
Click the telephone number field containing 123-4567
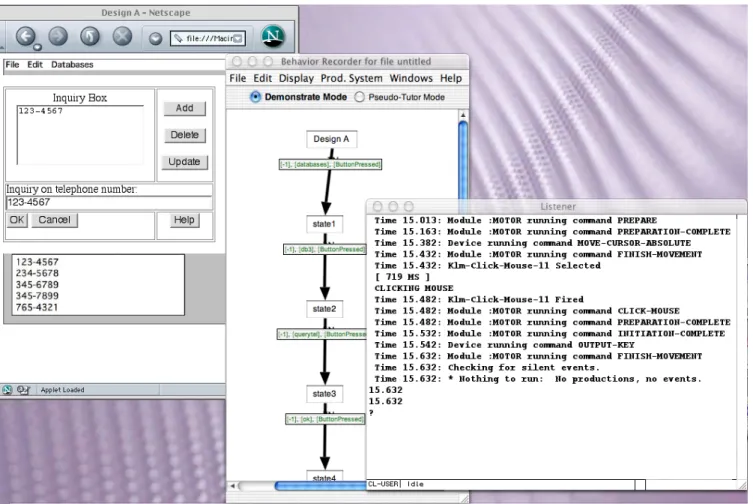(109, 202)
